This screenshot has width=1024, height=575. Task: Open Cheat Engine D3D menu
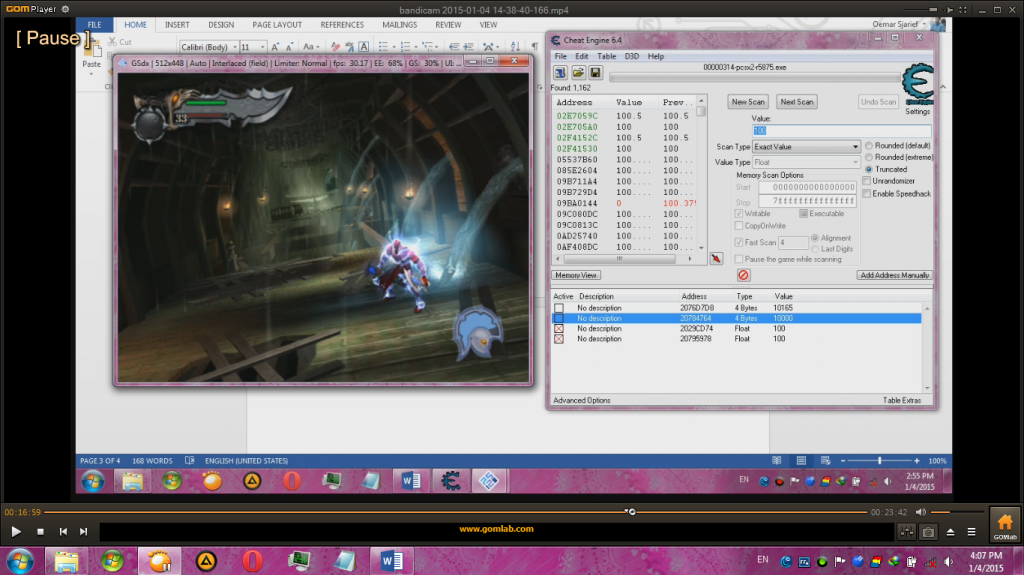point(632,56)
